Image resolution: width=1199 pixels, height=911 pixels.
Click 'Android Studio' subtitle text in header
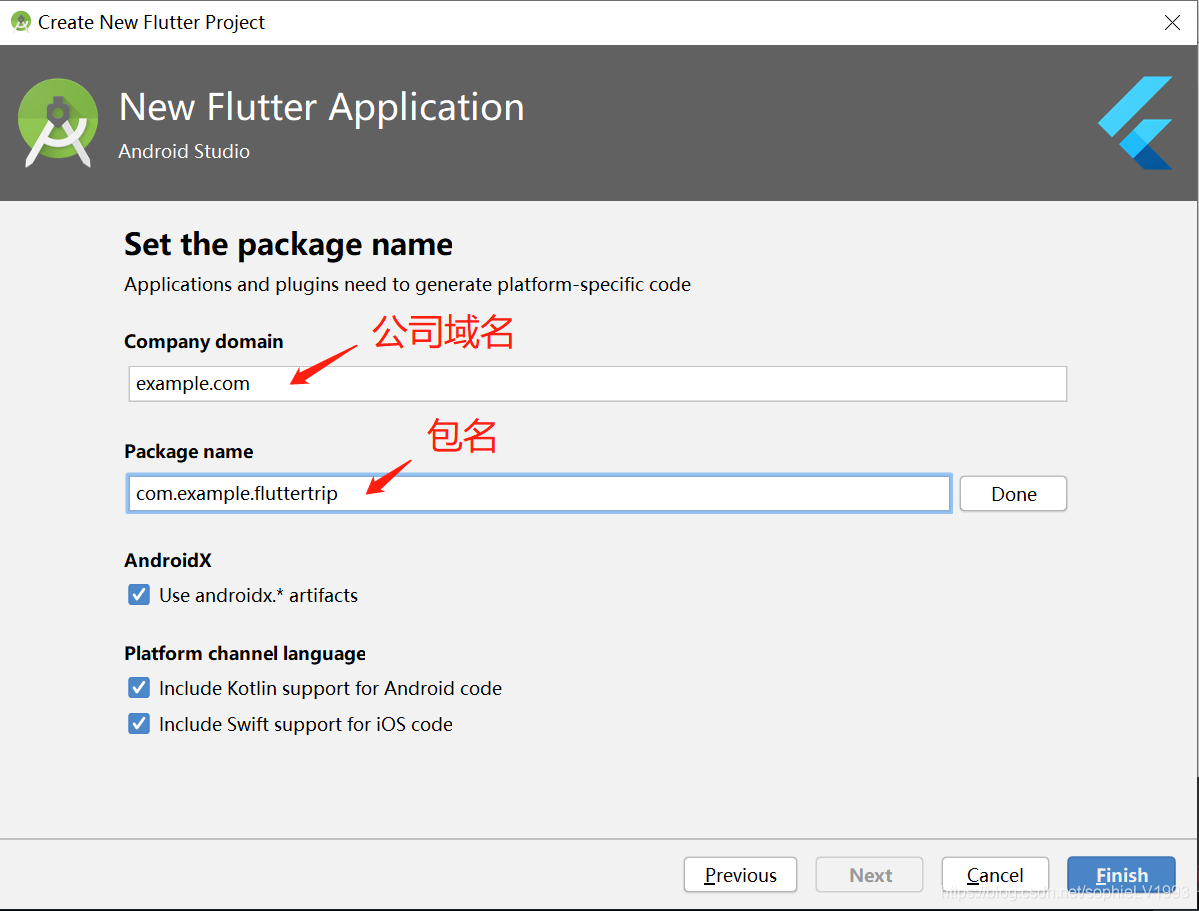tap(184, 151)
